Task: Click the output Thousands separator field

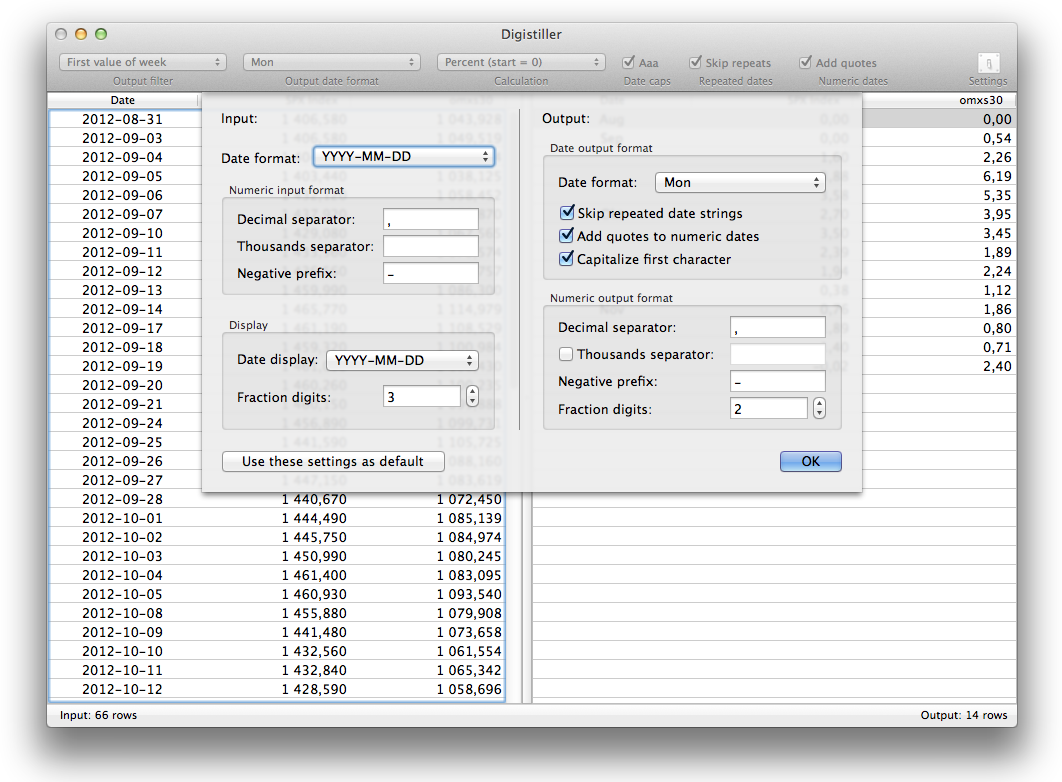Action: [x=778, y=354]
